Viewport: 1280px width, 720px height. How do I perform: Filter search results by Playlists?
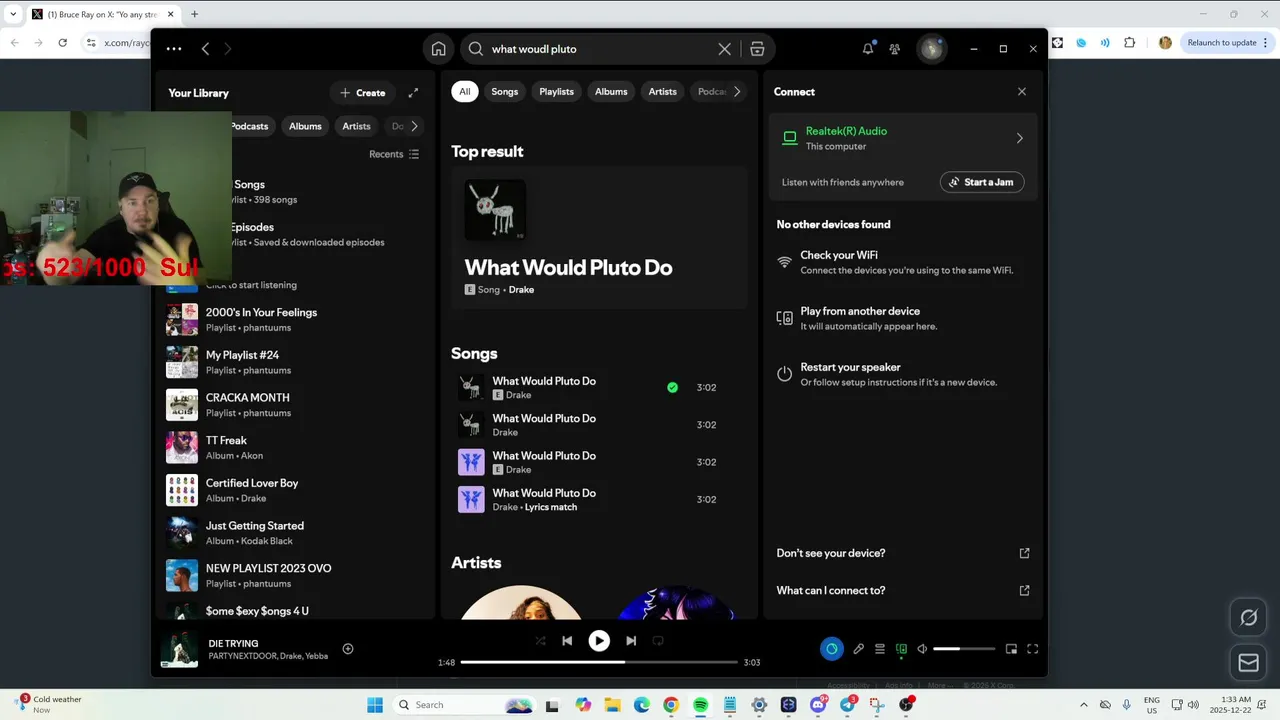click(556, 92)
